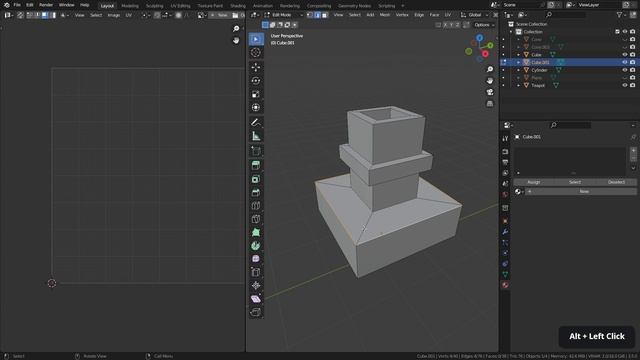Image resolution: width=640 pixels, height=360 pixels.
Task: Open the Global transform orientation dropdown
Action: click(475, 15)
